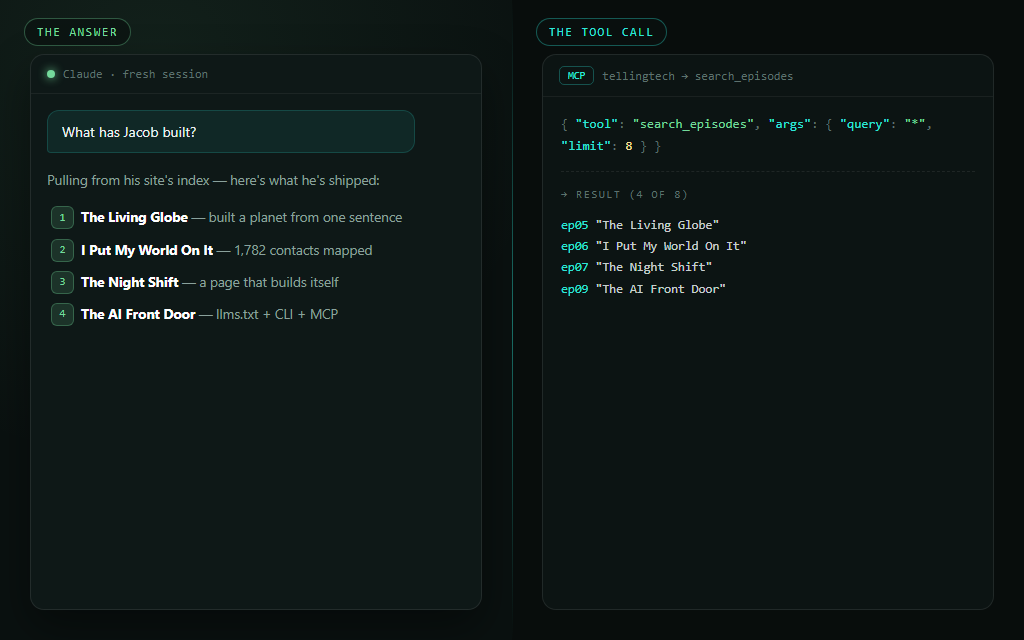Screen dimensions: 1024x640
Task: Click the number 1 badge for The Living Globe
Action: pos(62,217)
